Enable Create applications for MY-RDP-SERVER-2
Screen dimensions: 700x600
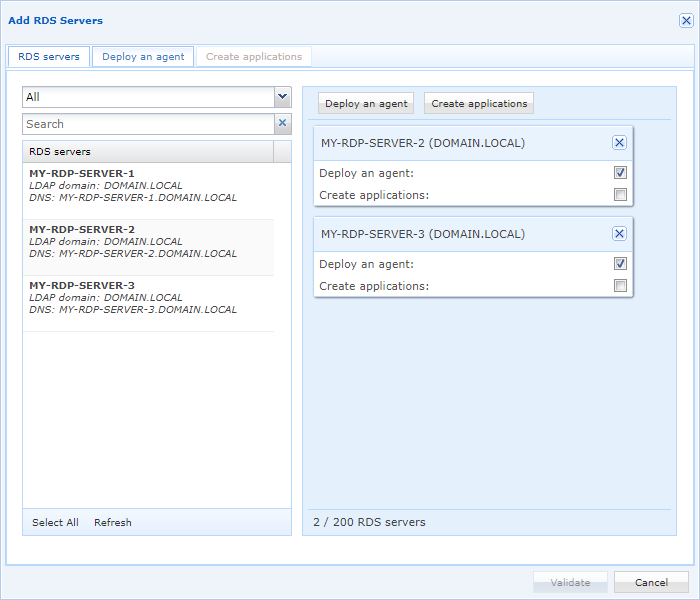(620, 195)
